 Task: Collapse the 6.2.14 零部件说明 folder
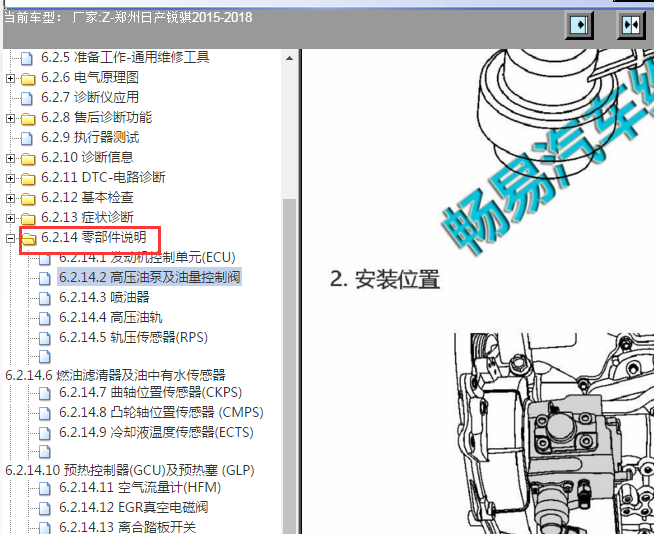pos(10,238)
